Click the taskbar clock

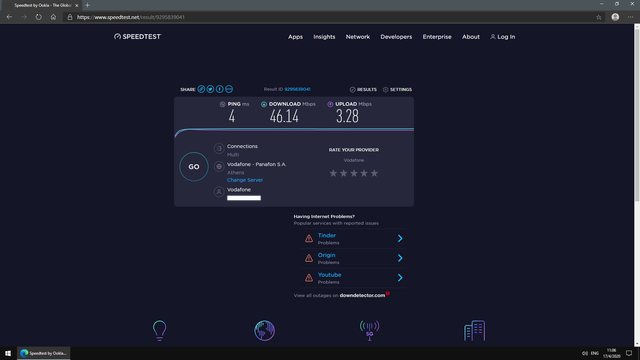tap(611, 353)
